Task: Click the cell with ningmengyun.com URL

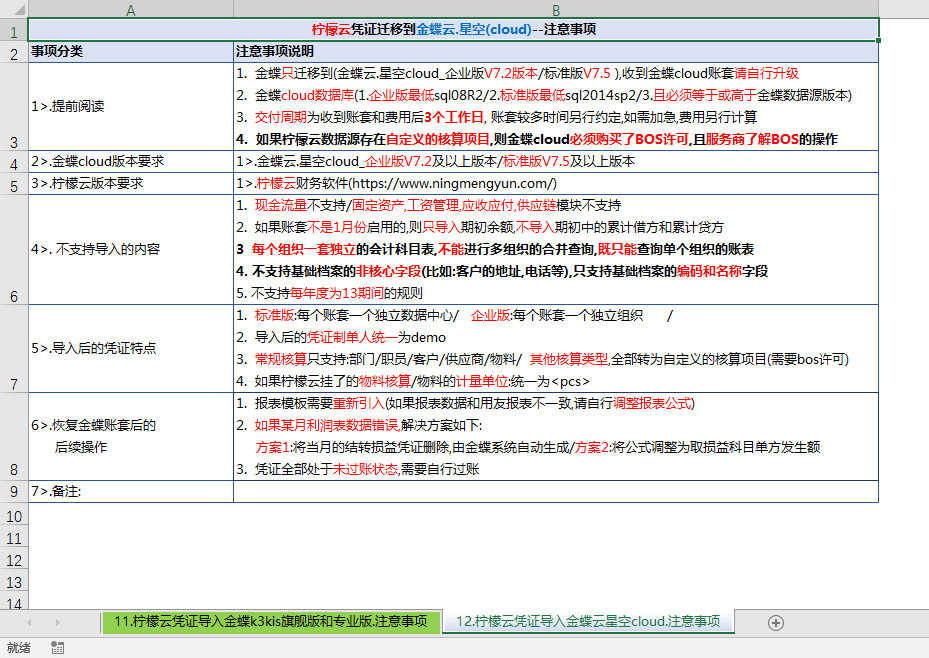Action: (x=556, y=183)
